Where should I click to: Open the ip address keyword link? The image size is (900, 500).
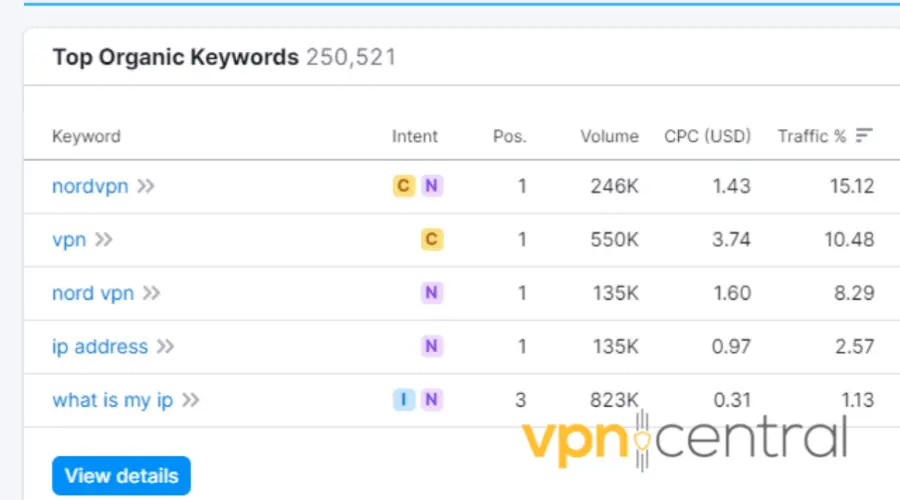[x=100, y=347]
